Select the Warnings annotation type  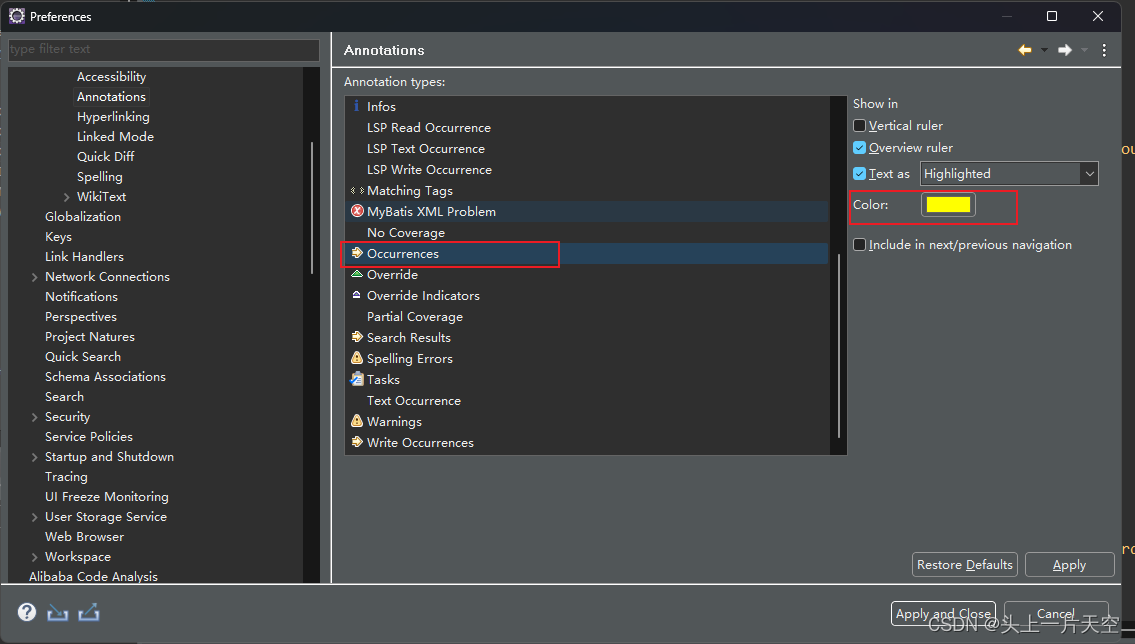click(394, 421)
